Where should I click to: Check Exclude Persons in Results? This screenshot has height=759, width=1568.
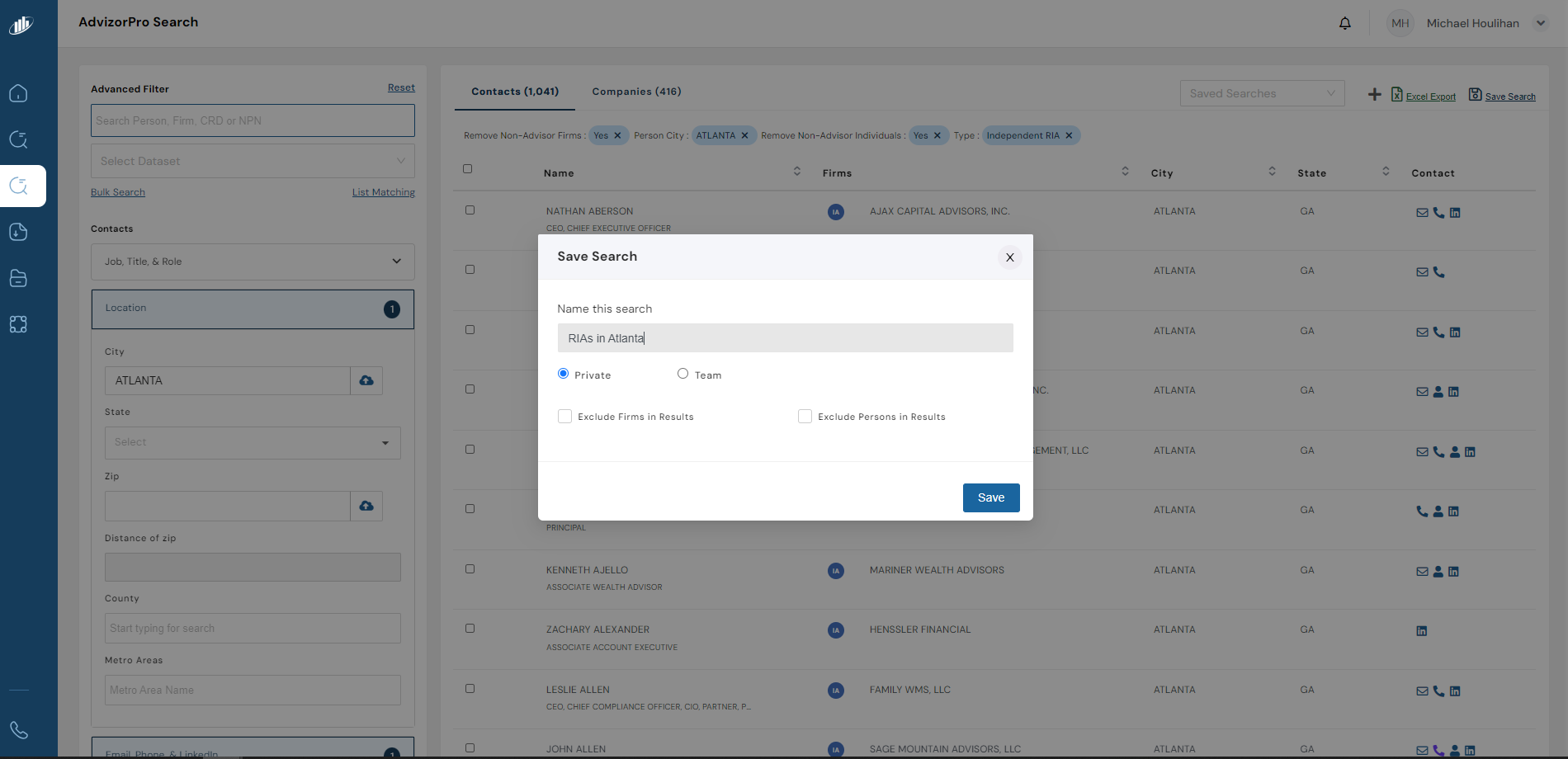point(805,417)
